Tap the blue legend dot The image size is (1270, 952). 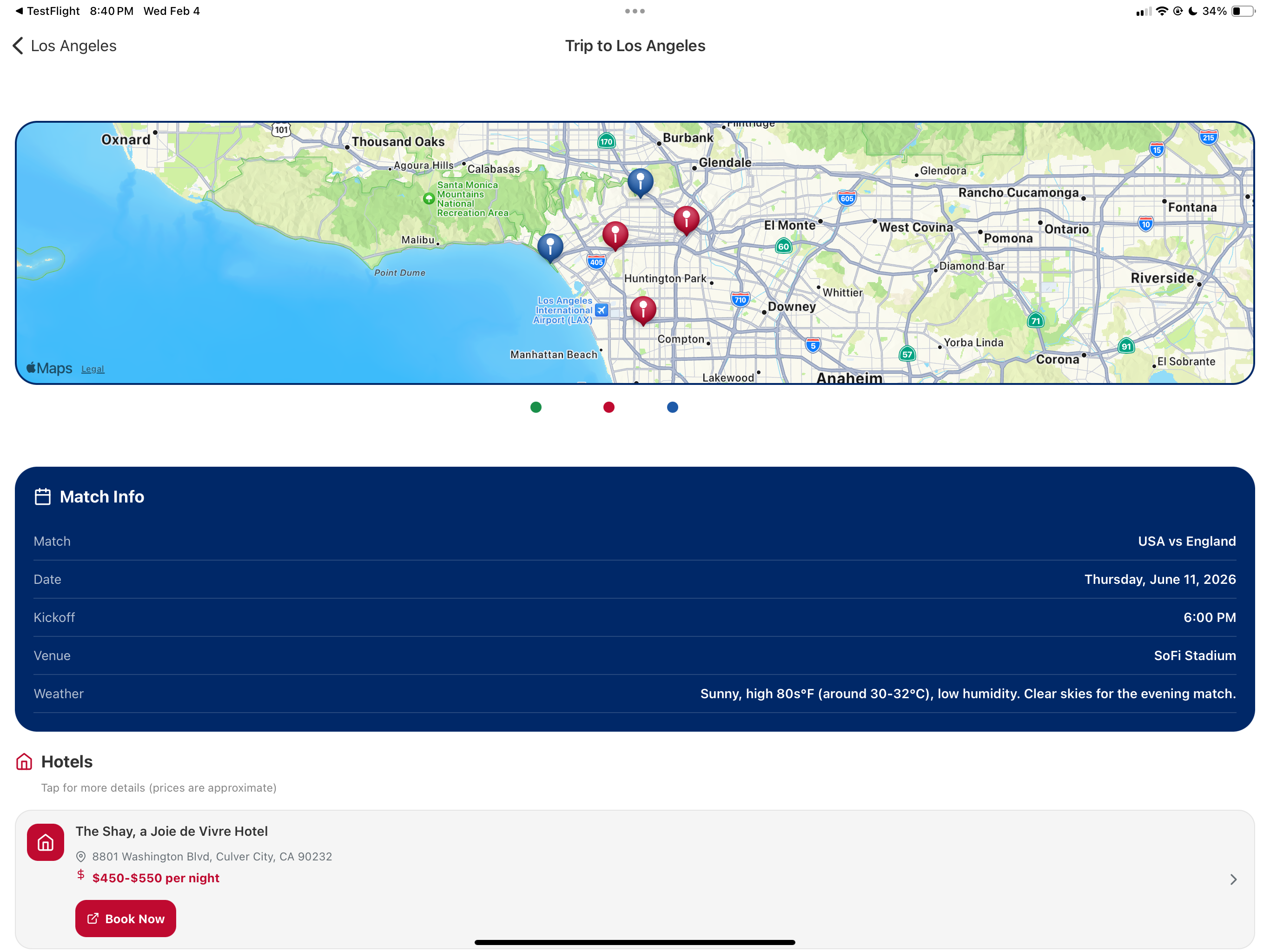pyautogui.click(x=672, y=407)
